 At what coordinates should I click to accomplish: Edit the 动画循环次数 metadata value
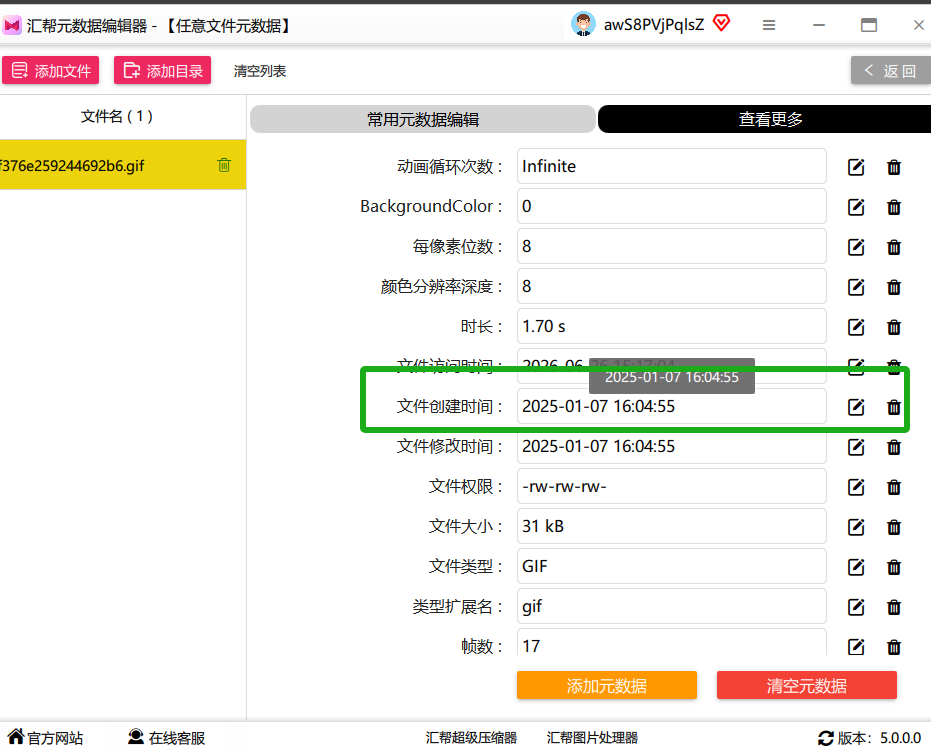click(x=856, y=167)
